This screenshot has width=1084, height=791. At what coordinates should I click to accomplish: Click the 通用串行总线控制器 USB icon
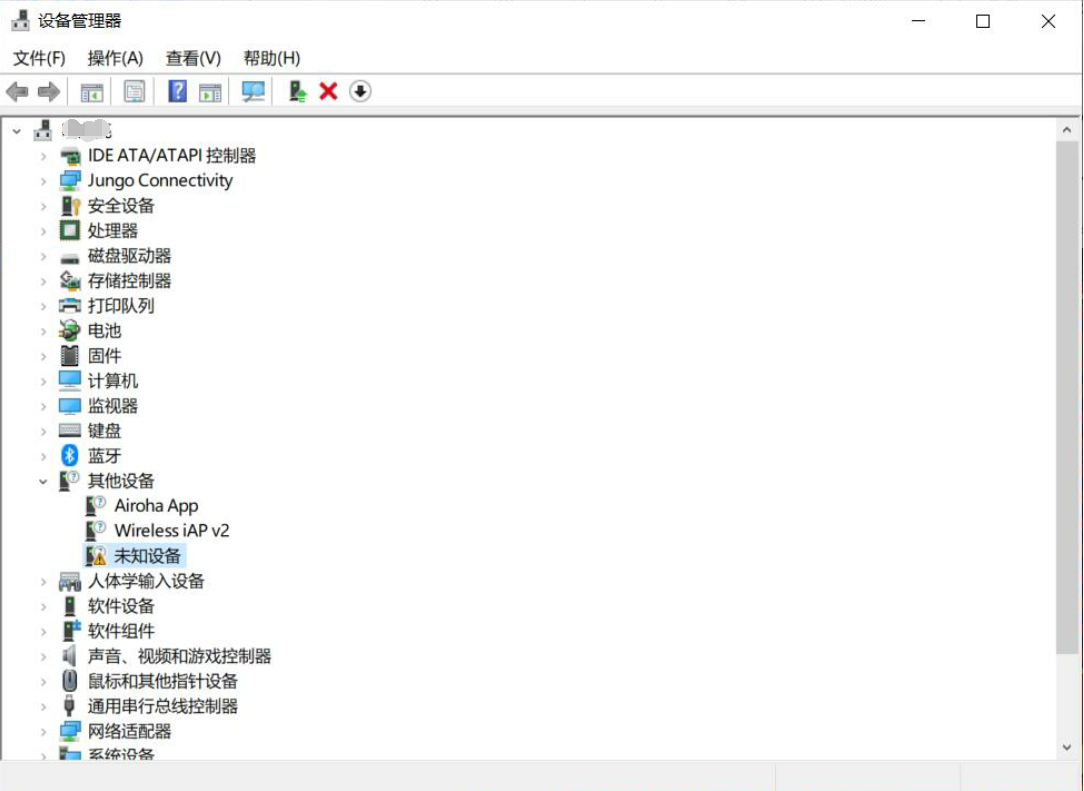(x=70, y=705)
